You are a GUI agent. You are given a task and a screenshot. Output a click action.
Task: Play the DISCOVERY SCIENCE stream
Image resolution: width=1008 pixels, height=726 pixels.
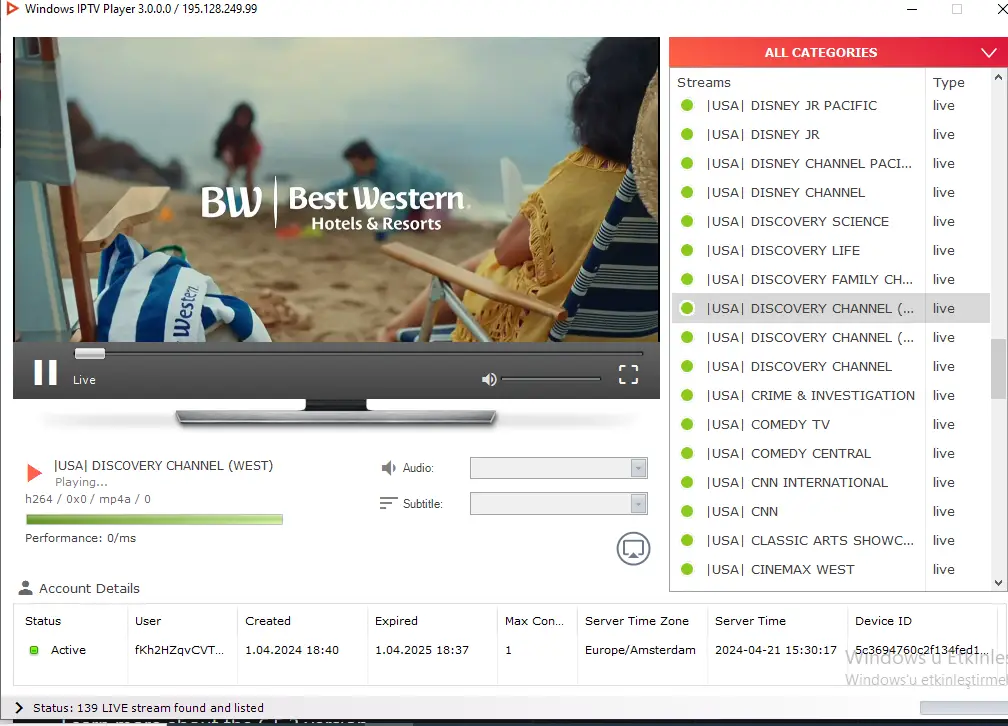click(x=831, y=221)
